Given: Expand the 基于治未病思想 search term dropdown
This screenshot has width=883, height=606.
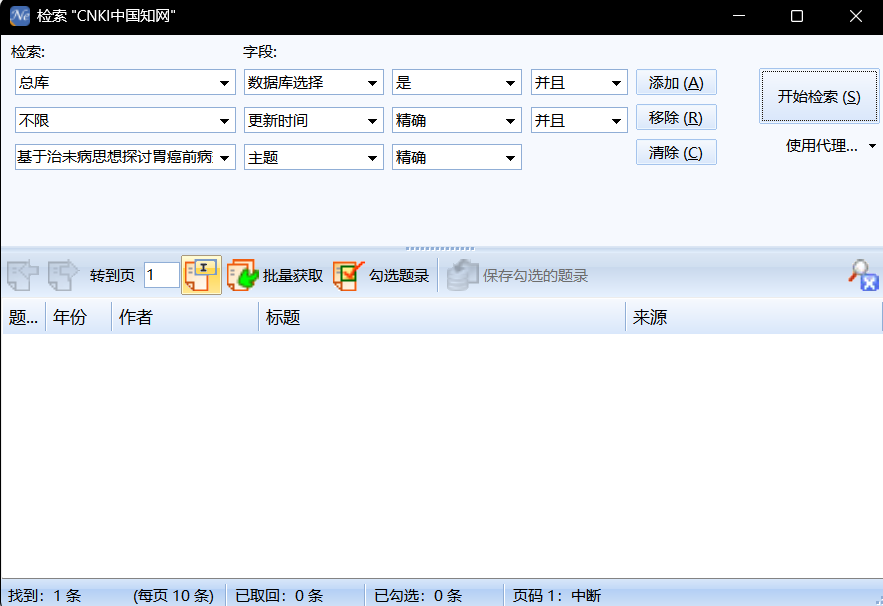Looking at the screenshot, I should tap(224, 158).
